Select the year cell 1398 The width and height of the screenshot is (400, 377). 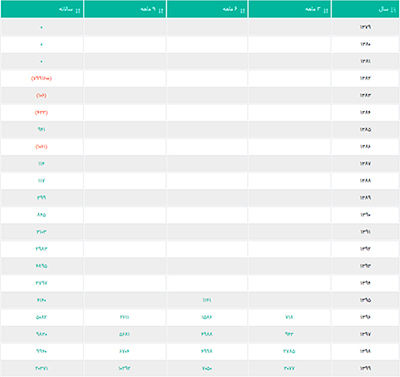click(x=365, y=351)
